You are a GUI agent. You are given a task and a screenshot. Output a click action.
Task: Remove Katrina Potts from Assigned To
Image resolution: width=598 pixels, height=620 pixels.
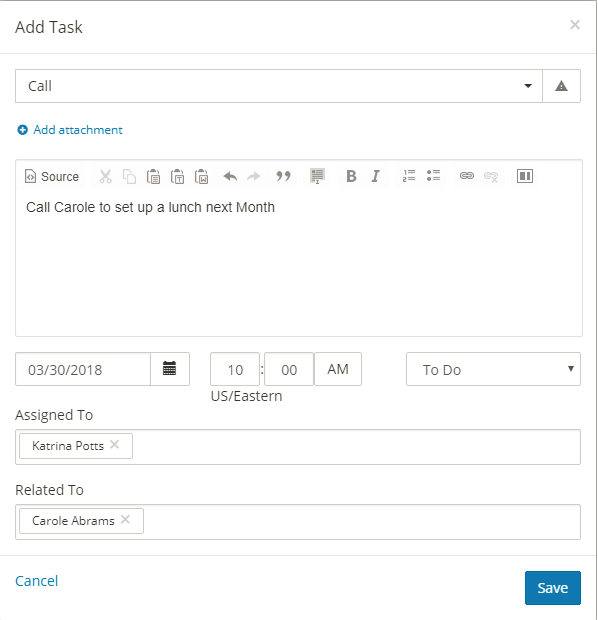click(x=114, y=444)
